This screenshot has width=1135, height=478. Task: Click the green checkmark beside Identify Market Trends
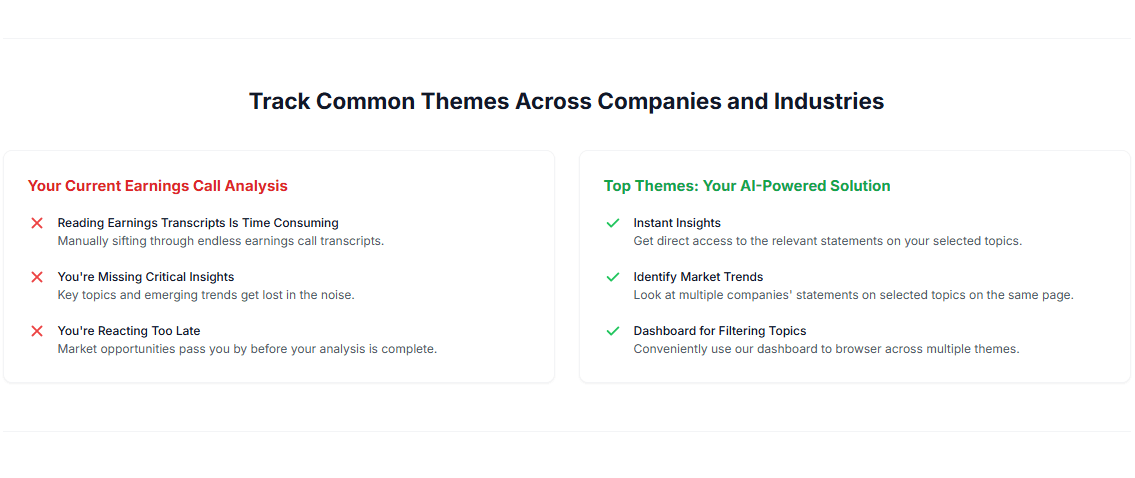pyautogui.click(x=613, y=277)
